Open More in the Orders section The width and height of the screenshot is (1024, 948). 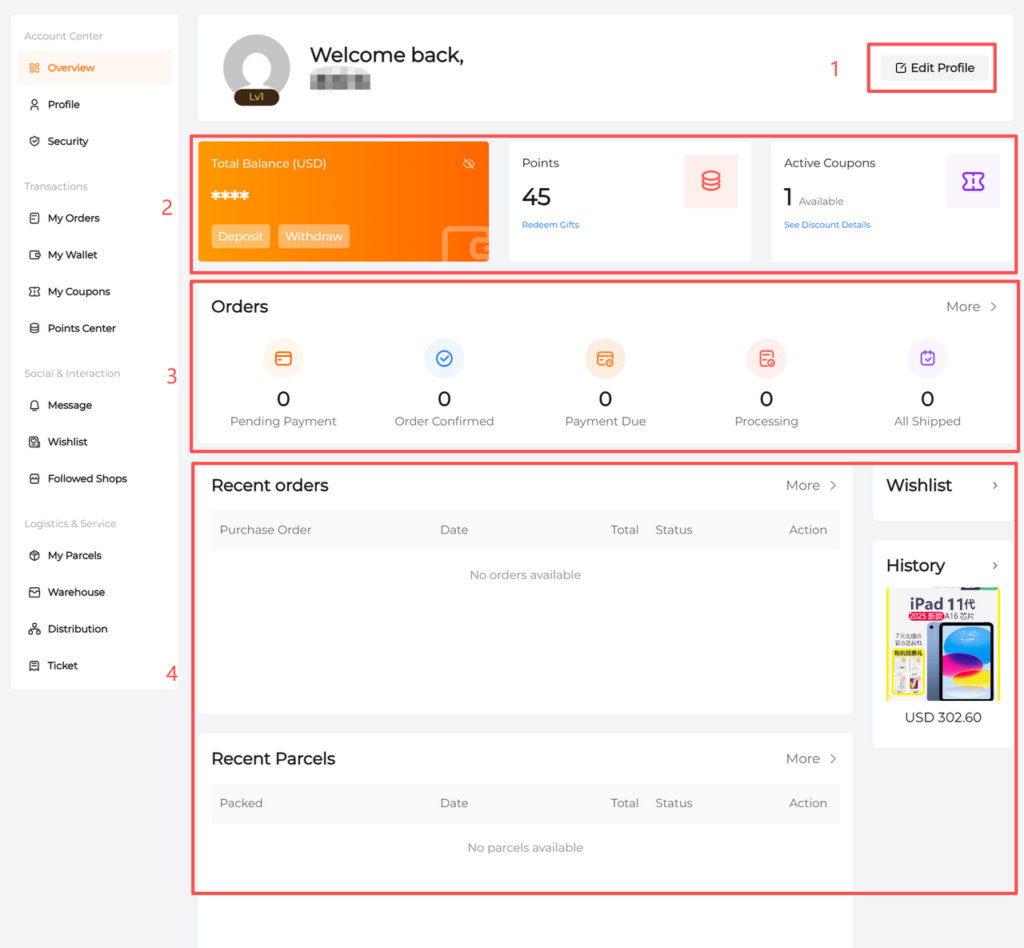coord(971,307)
